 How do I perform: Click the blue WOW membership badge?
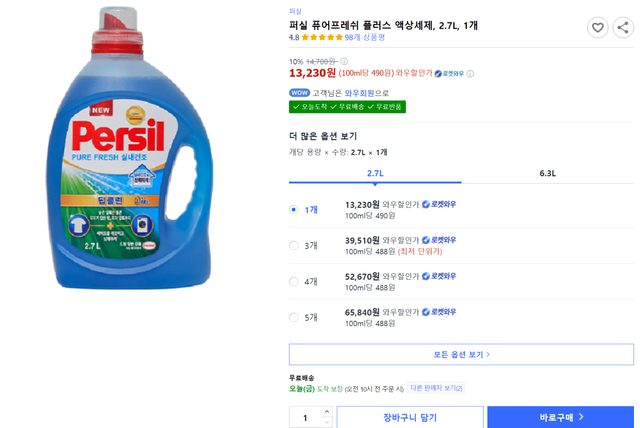299,93
